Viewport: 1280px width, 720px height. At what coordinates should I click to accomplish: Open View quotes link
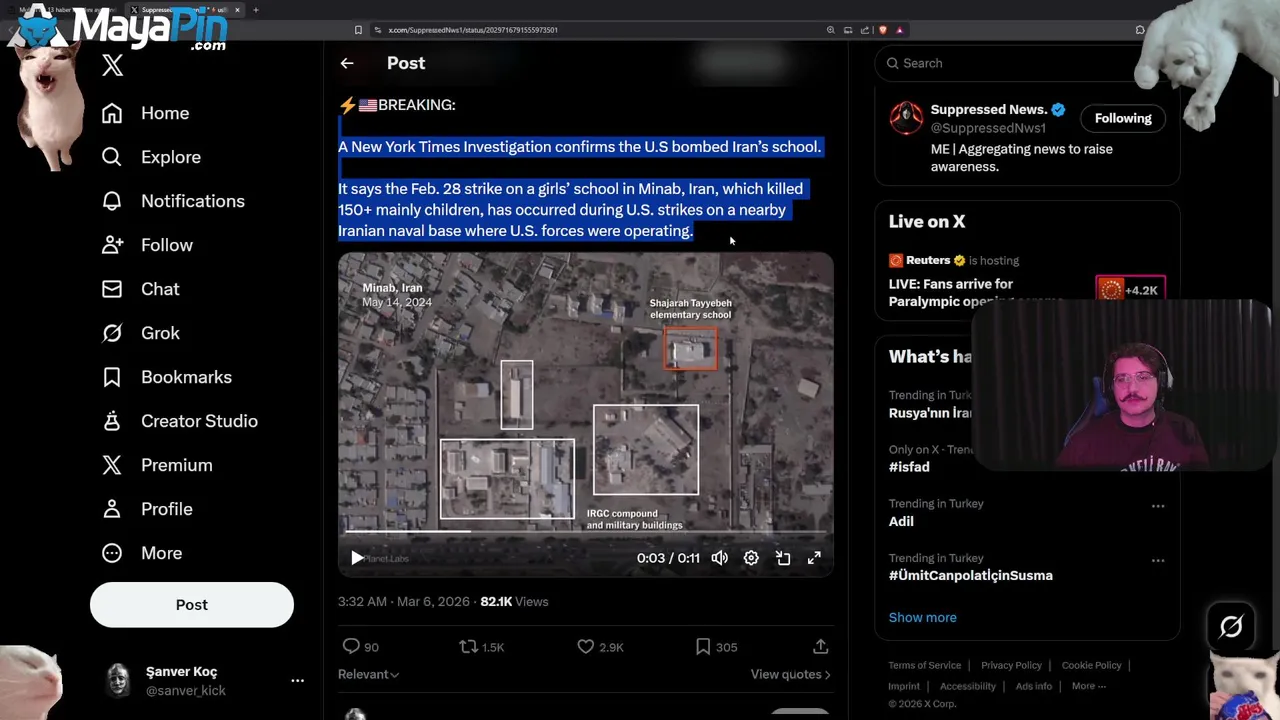(790, 674)
